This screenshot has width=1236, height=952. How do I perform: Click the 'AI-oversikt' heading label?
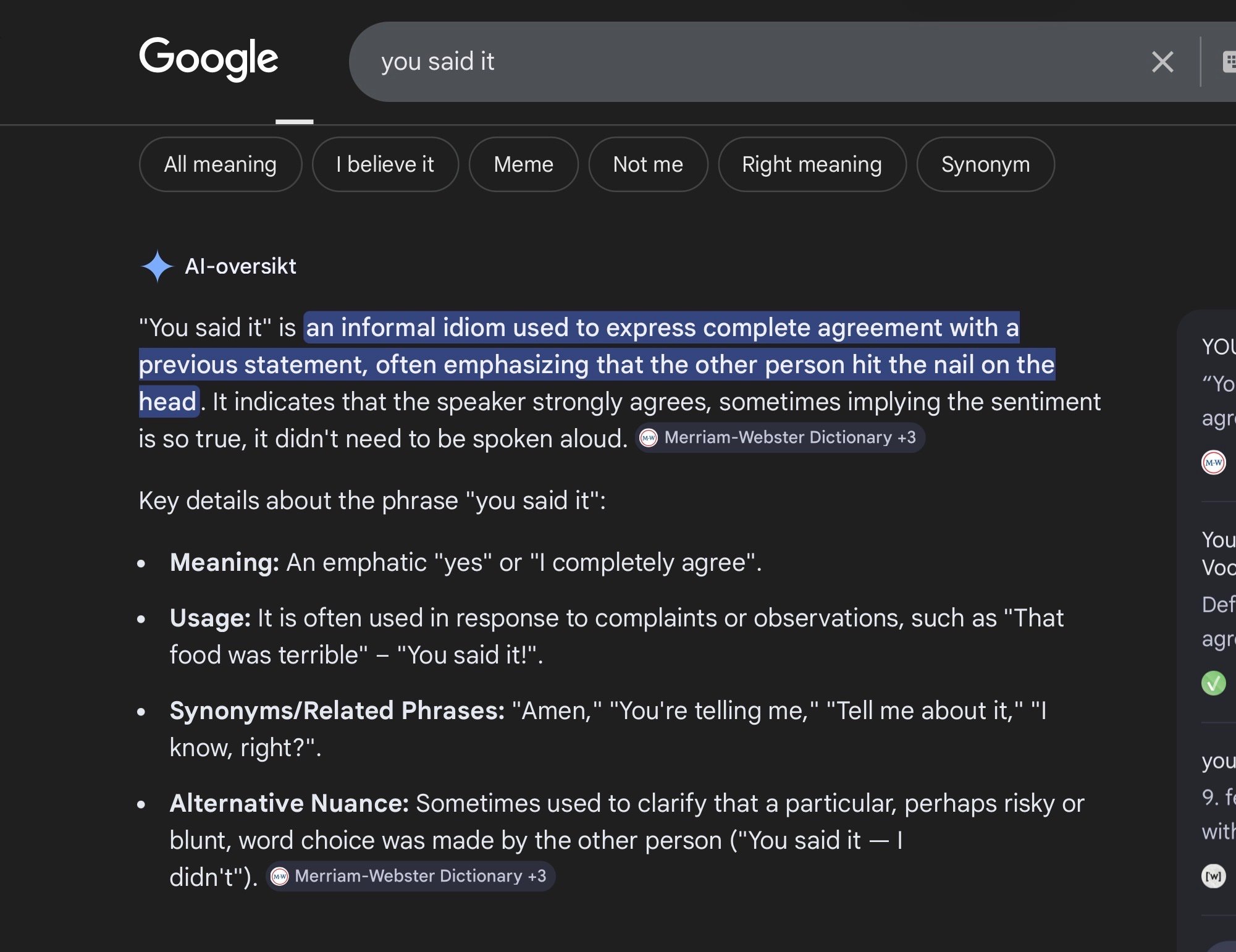[240, 266]
